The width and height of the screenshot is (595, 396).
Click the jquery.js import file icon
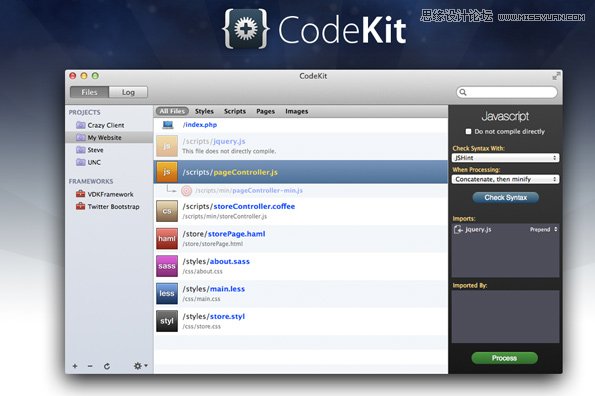pos(458,229)
